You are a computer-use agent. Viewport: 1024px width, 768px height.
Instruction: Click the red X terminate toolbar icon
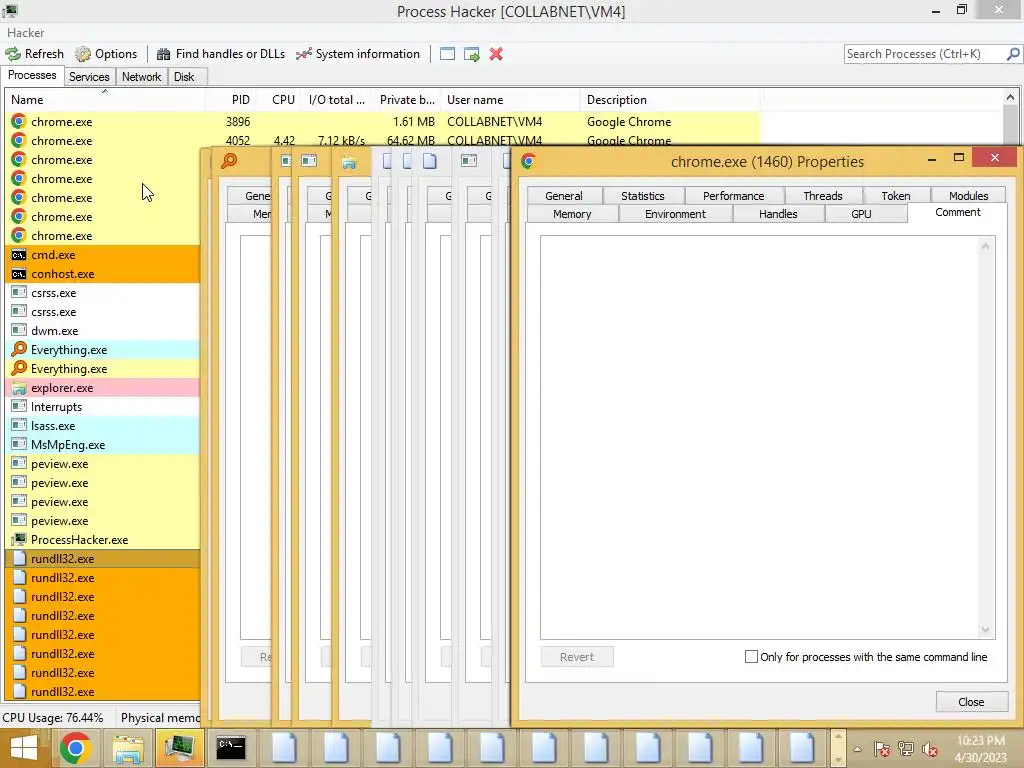[x=496, y=54]
